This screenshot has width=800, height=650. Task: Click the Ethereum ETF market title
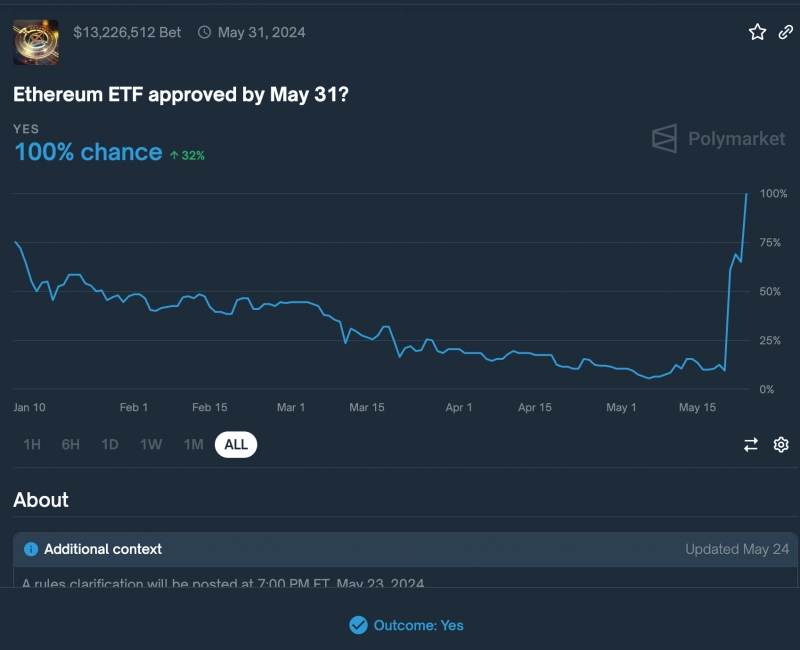coord(181,94)
